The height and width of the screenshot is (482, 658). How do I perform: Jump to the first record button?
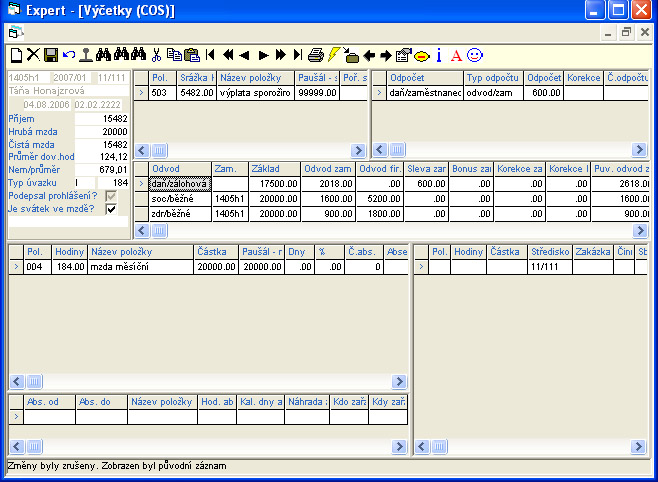(211, 55)
